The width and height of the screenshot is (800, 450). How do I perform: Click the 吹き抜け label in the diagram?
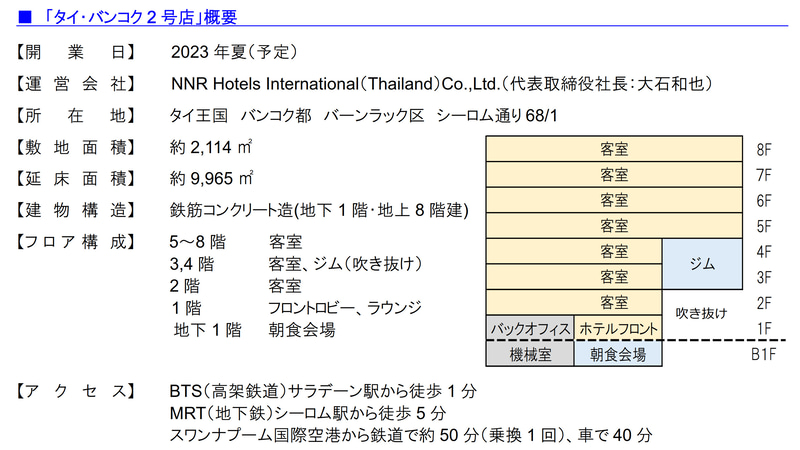(x=701, y=313)
